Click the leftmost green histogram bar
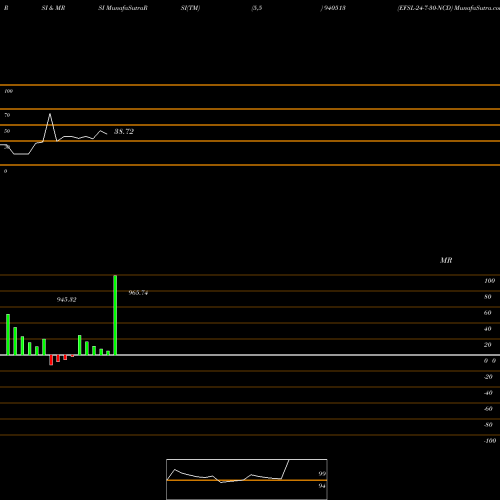The image size is (500, 500). (x=8, y=335)
